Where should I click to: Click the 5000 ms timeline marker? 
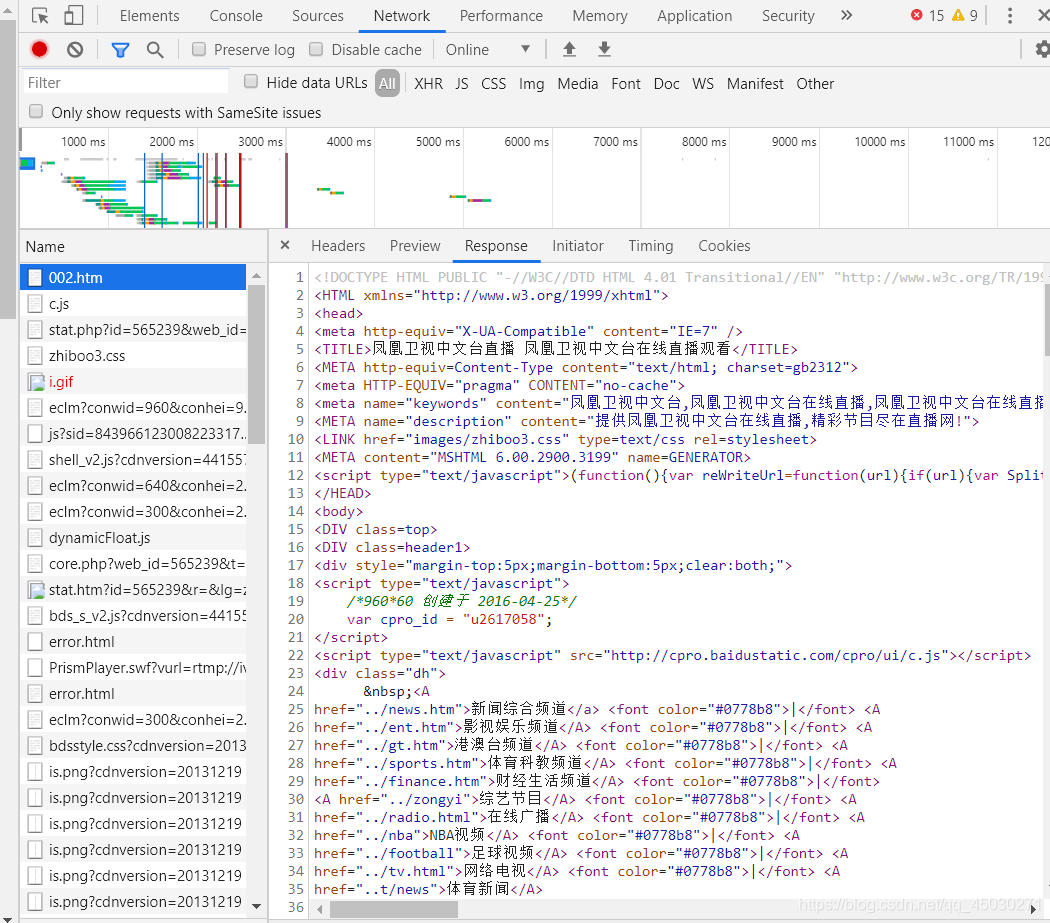438,141
